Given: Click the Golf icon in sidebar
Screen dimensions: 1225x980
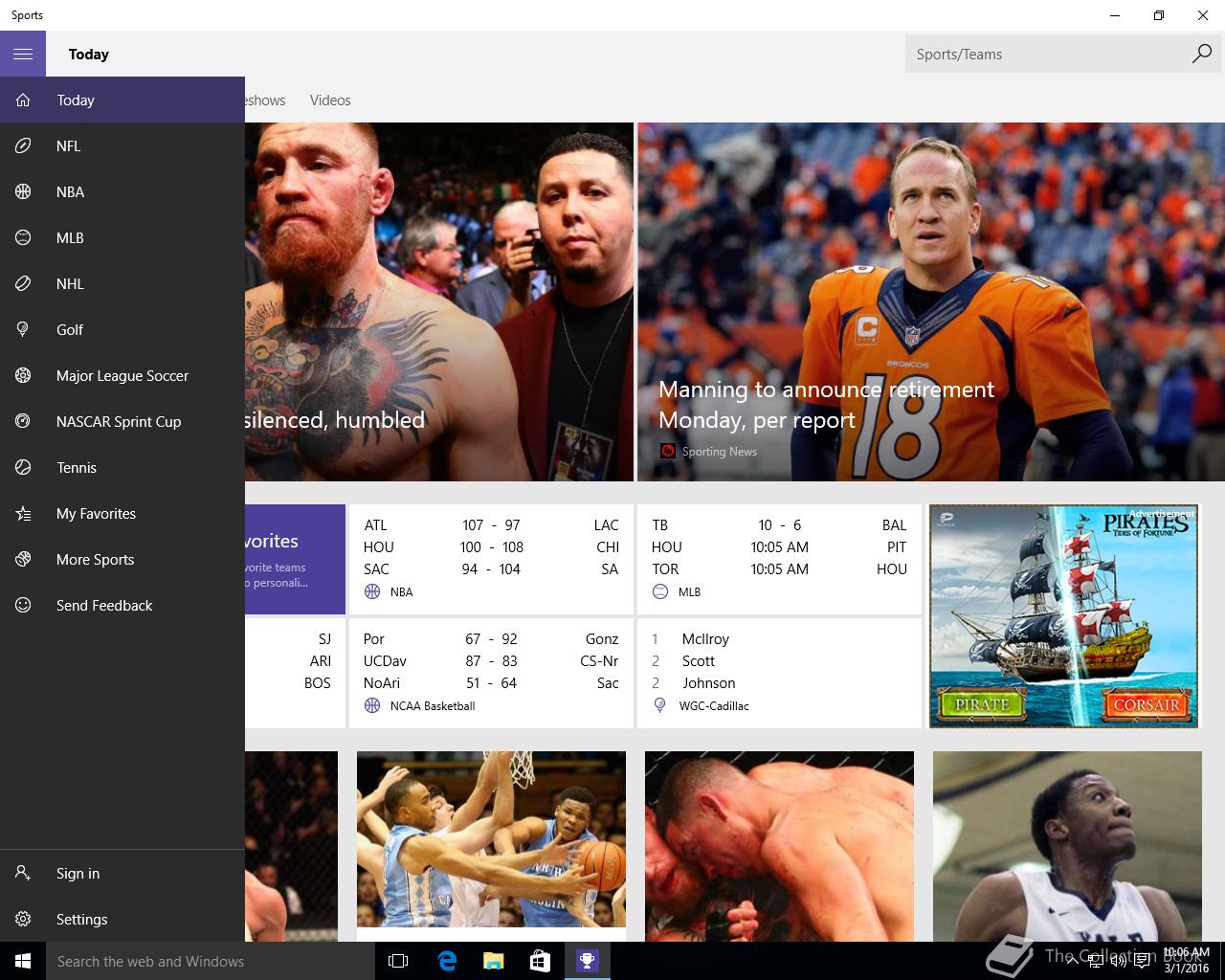Looking at the screenshot, I should [23, 329].
